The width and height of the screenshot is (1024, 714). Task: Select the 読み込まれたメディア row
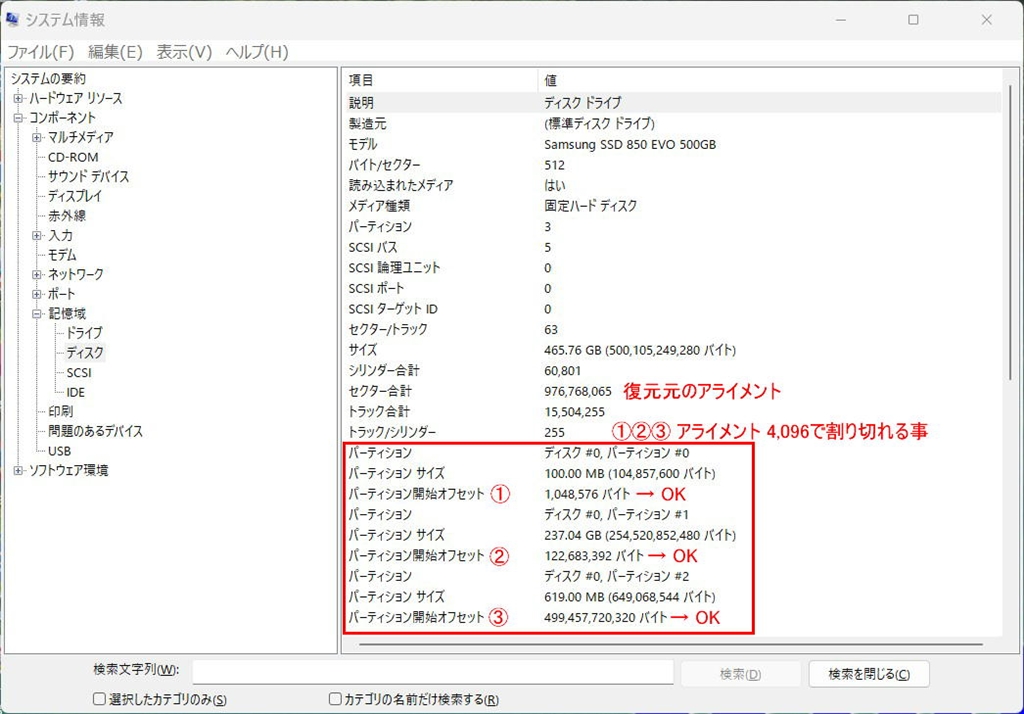[672, 186]
